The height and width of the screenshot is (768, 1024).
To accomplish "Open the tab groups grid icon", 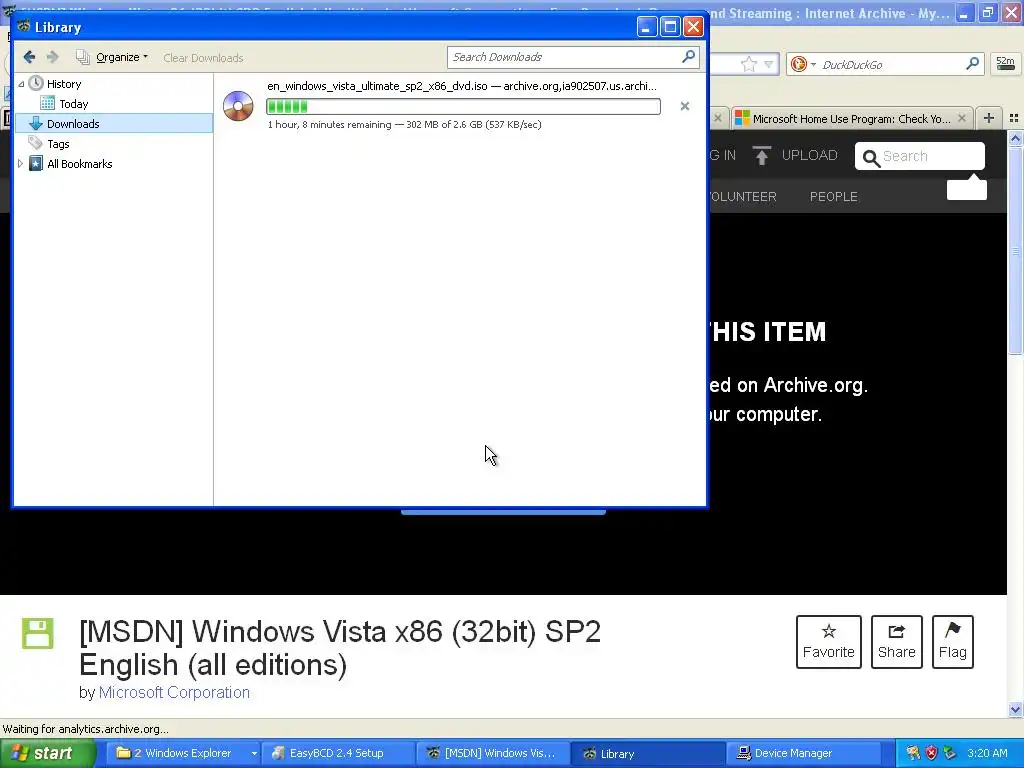I will click(x=1014, y=118).
